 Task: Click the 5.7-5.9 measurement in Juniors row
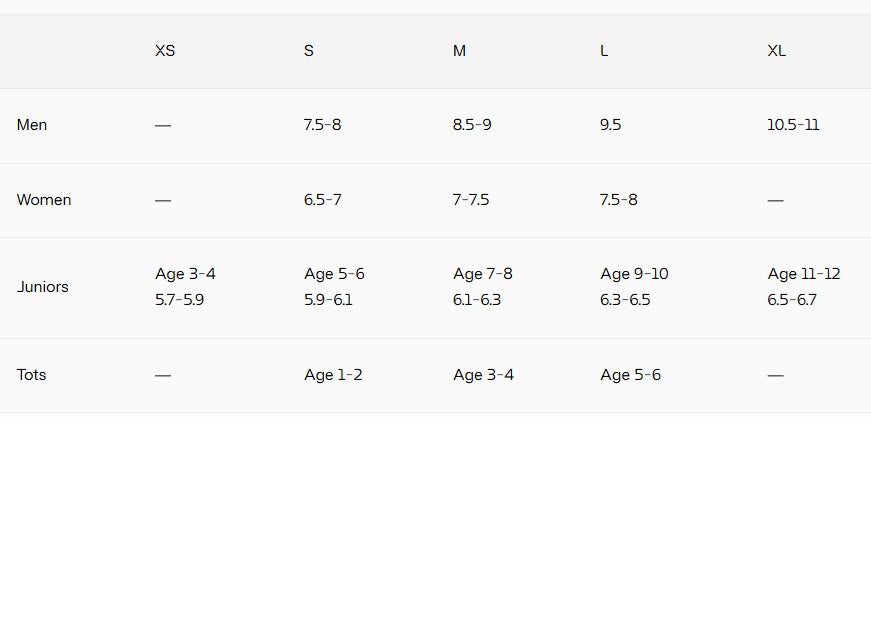(180, 300)
